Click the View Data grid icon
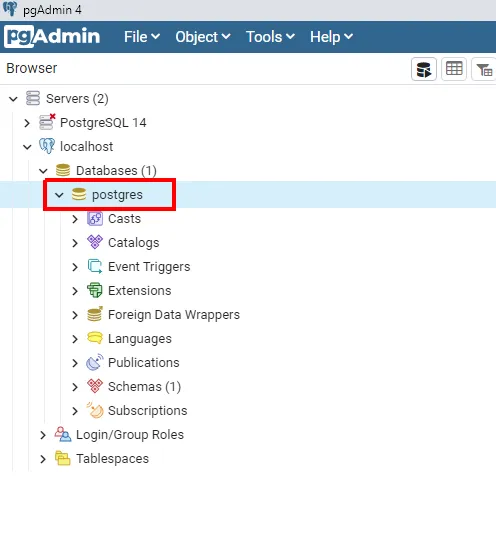 pos(454,69)
